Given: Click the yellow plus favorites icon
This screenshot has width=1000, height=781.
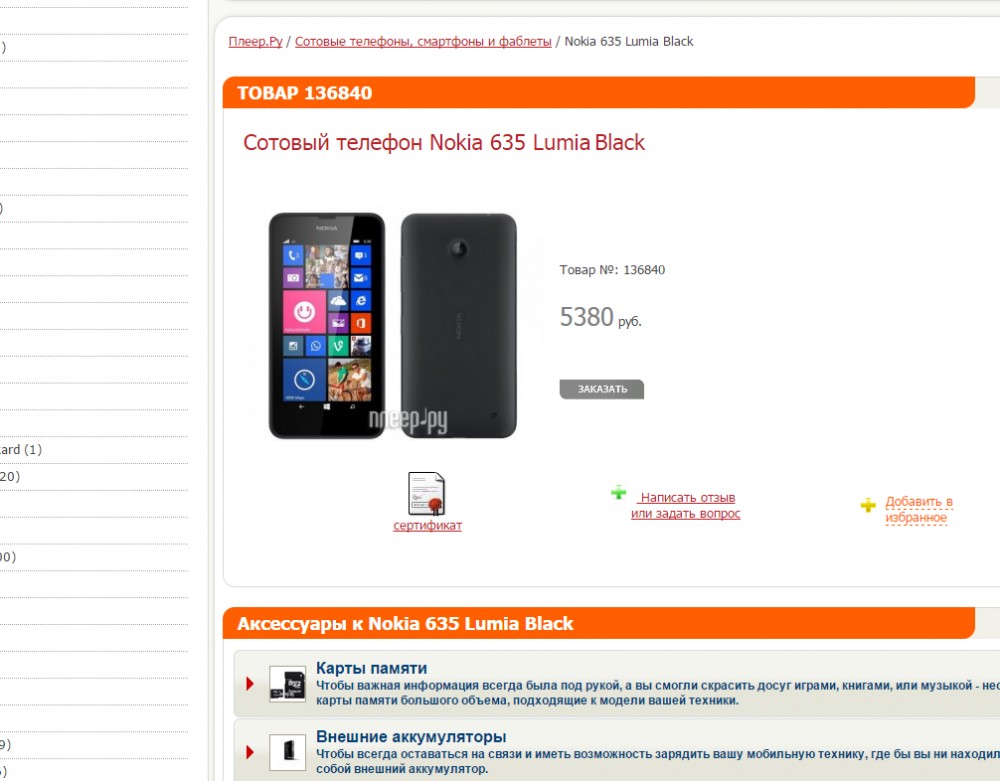Looking at the screenshot, I should [x=868, y=506].
